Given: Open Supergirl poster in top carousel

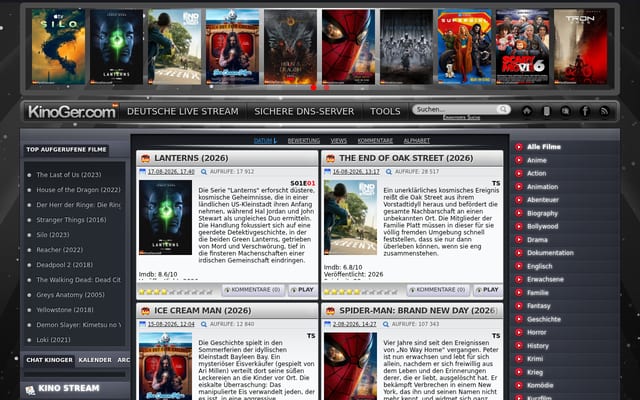Looking at the screenshot, I should [464, 47].
